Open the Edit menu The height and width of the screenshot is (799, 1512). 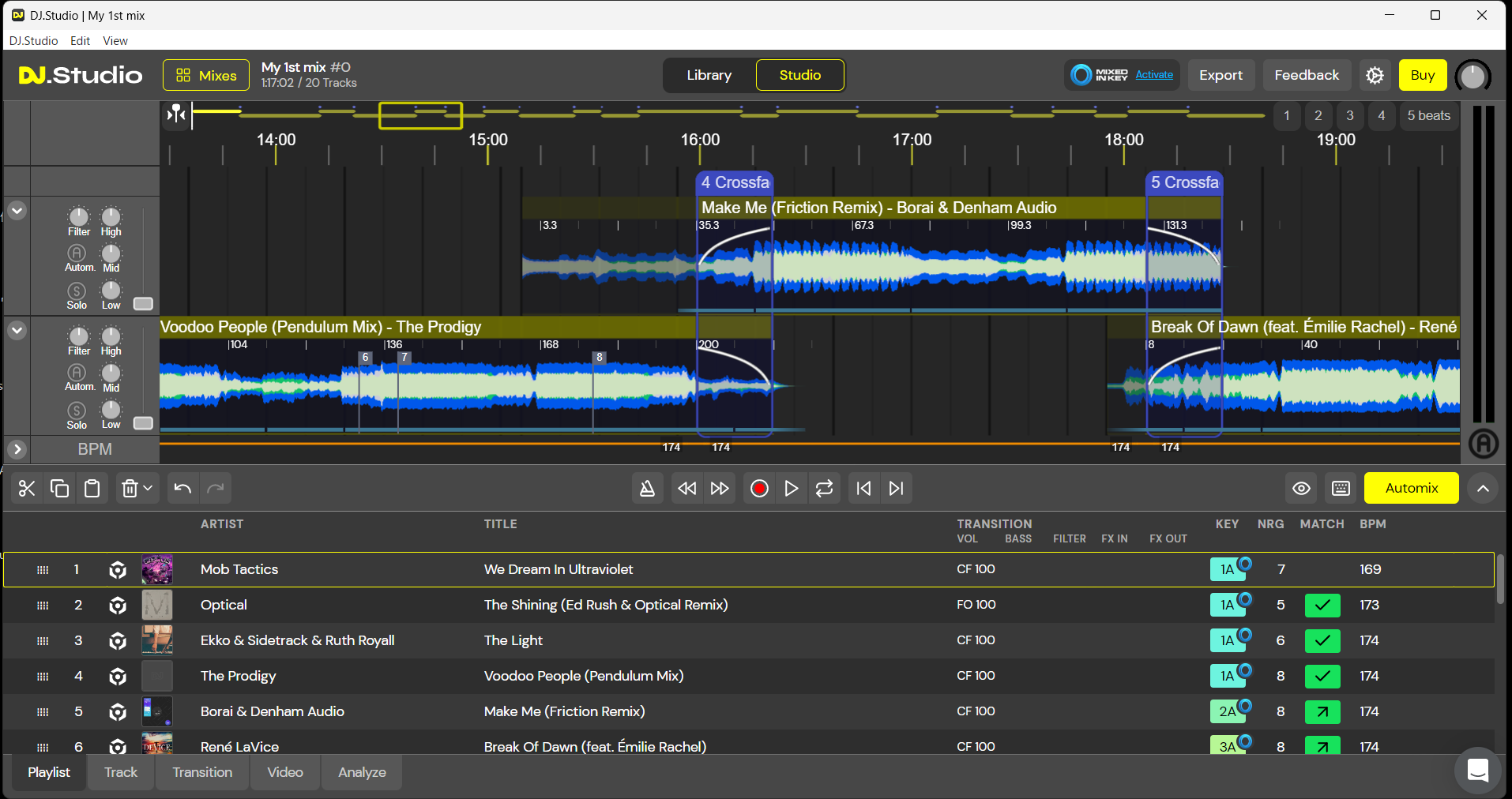coord(80,41)
